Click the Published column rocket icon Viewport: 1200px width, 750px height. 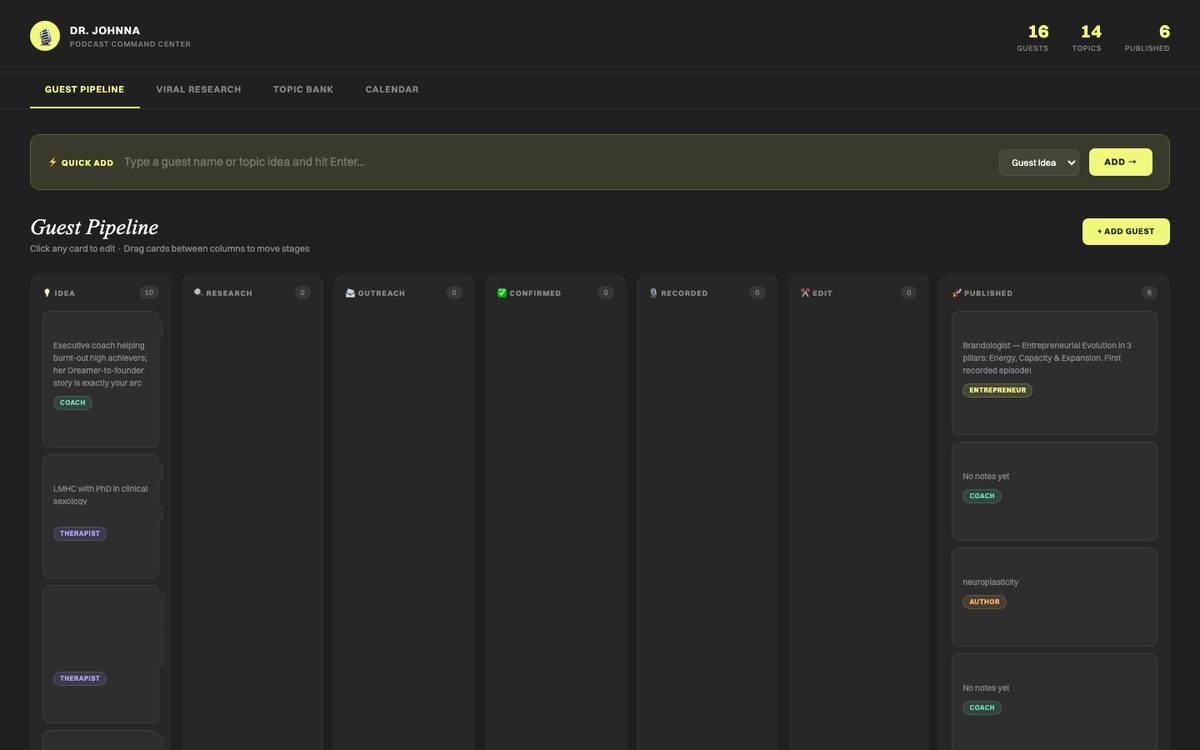tap(957, 293)
